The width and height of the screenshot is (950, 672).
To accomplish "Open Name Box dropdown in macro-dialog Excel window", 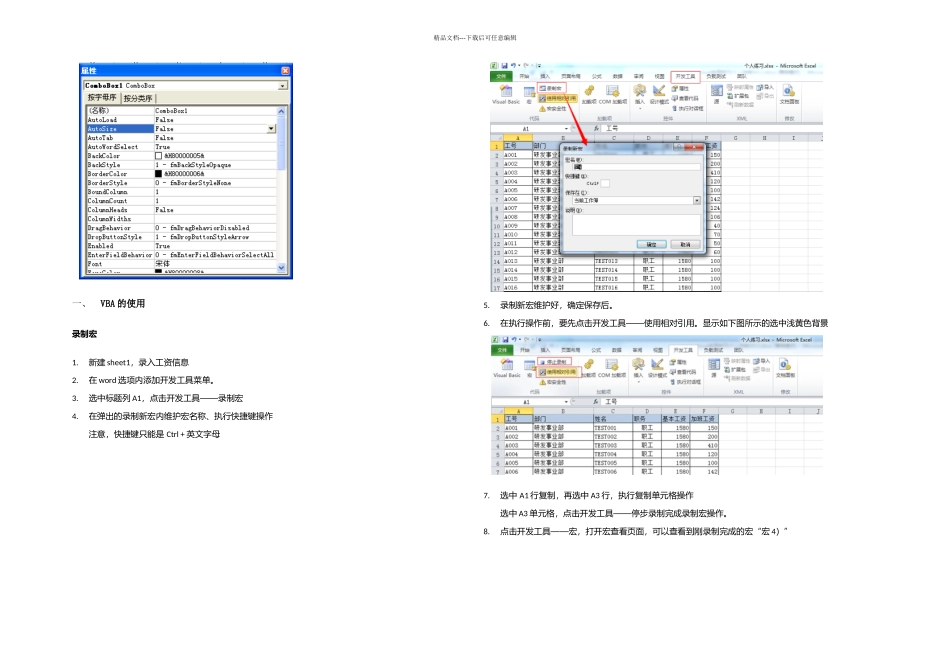I will (x=566, y=128).
